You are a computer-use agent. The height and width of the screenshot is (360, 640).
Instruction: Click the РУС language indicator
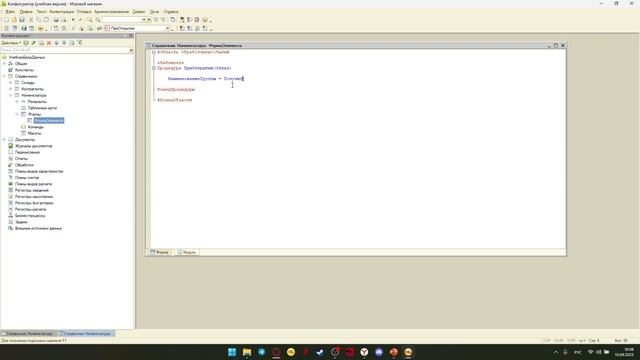578,352
